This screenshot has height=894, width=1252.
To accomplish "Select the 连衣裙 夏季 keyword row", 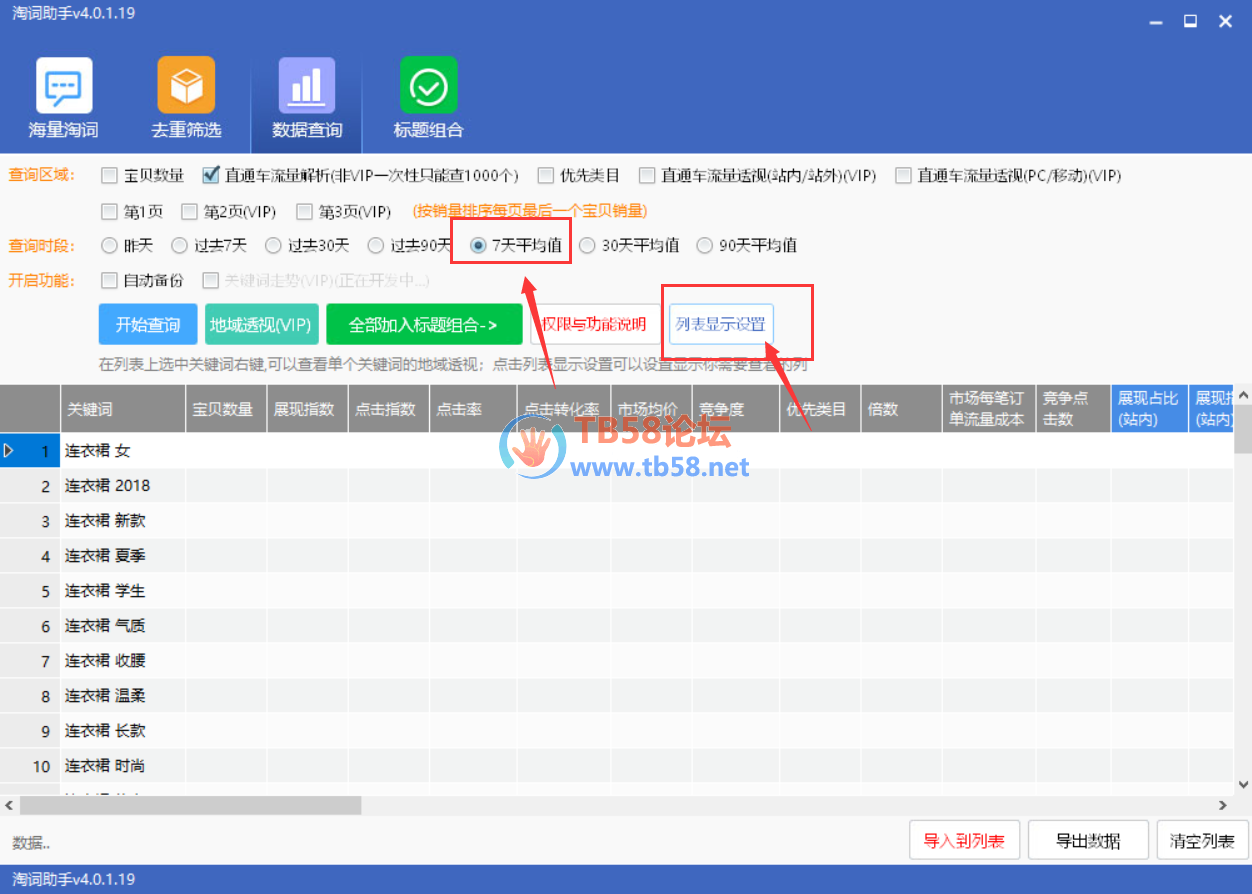I will coord(105,556).
